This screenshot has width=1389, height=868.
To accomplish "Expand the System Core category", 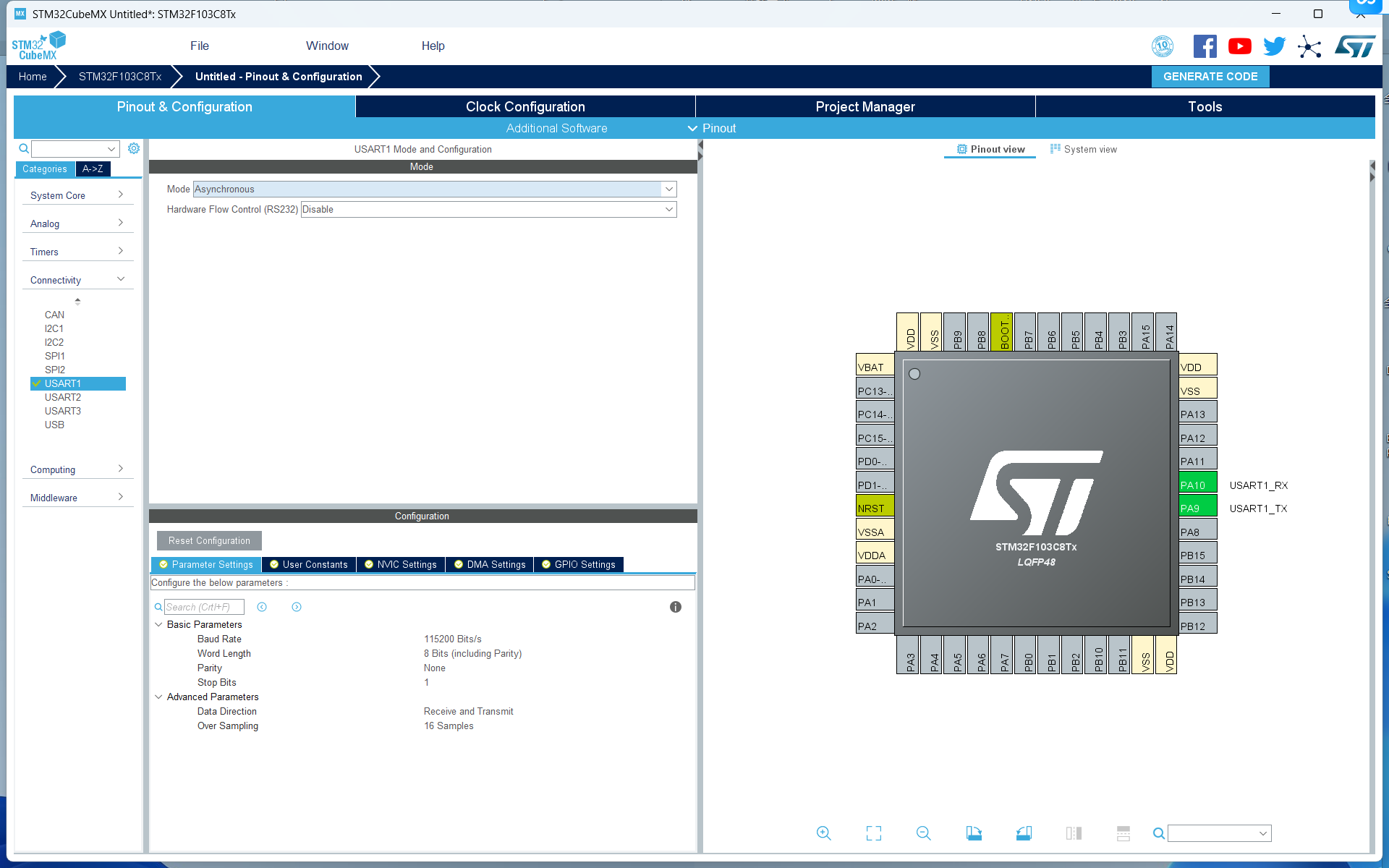I will point(77,195).
